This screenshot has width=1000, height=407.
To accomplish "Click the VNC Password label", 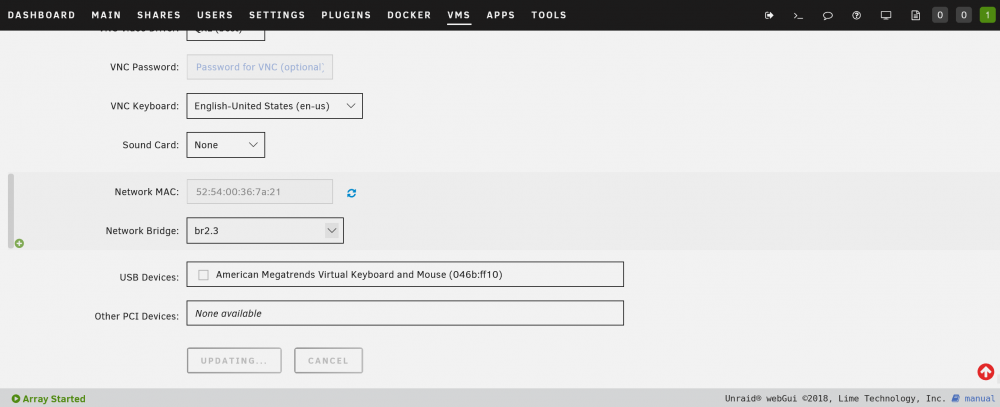I will tap(144, 67).
